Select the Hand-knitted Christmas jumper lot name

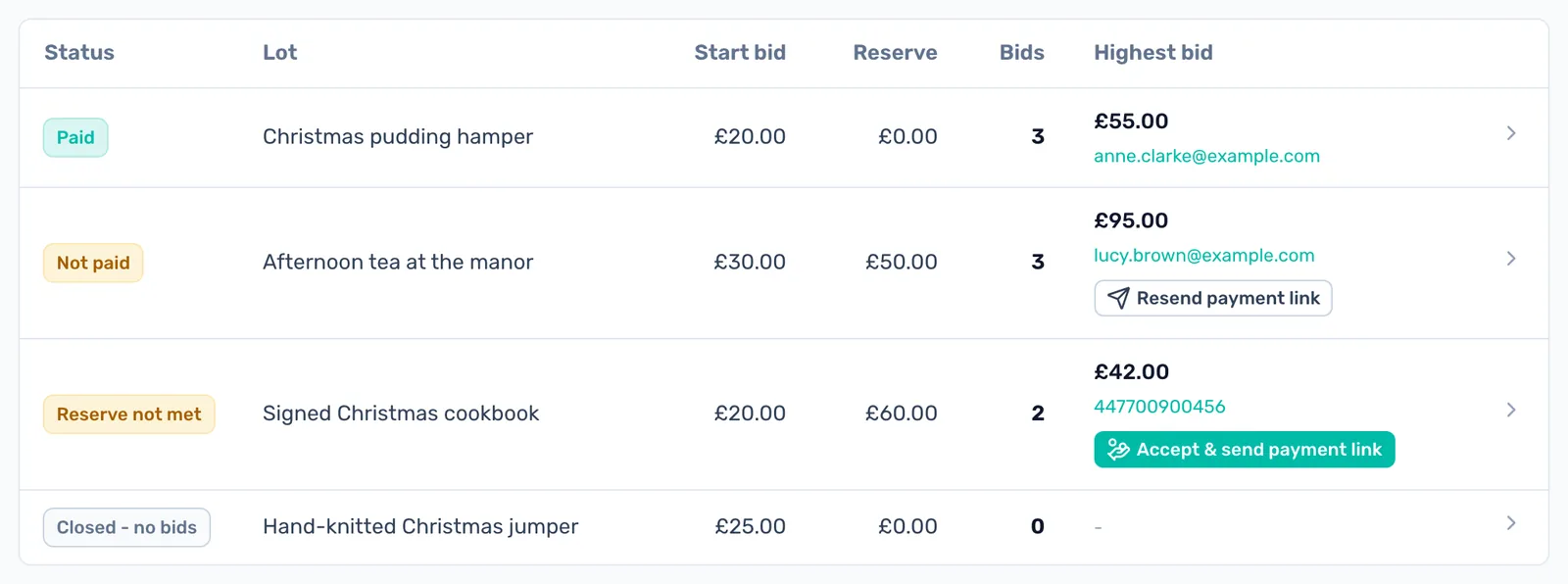[420, 526]
